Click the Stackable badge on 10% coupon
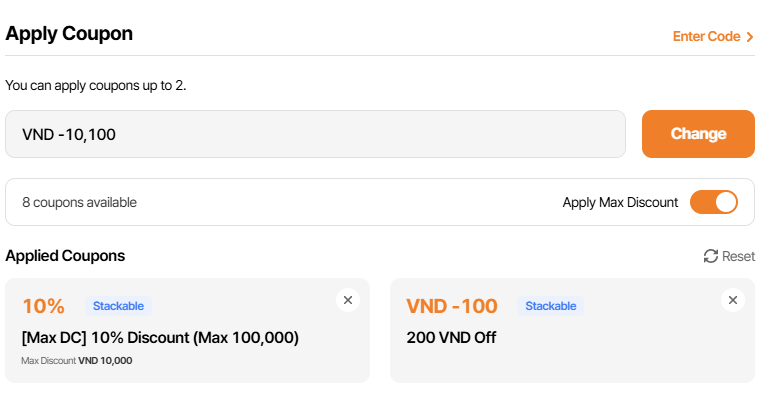Viewport: 774px width, 404px height. (x=119, y=306)
